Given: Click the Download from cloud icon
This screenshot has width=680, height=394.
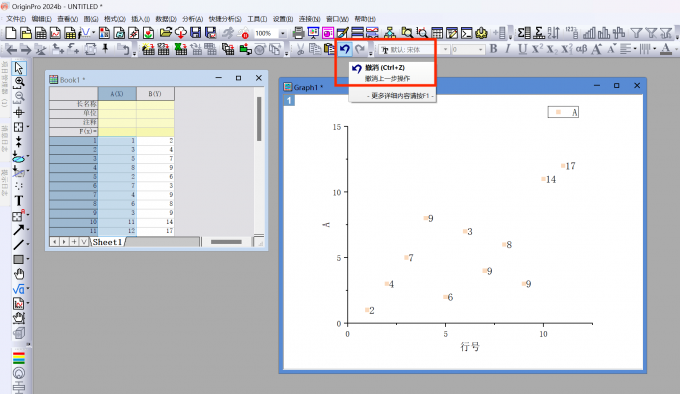Looking at the screenshot, I should (180, 33).
